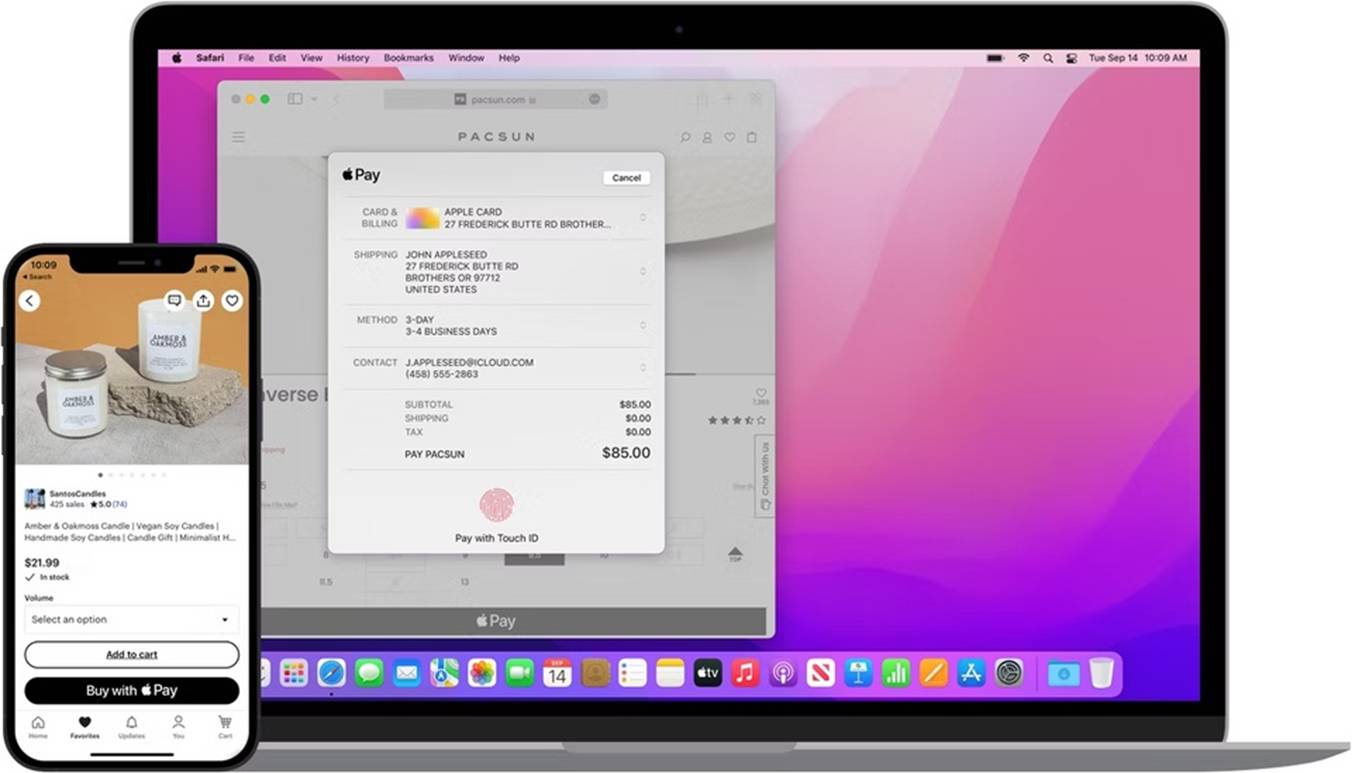Toggle the wishlist heart in Pacsun header
This screenshot has width=1352, height=773.
pyautogui.click(x=730, y=137)
